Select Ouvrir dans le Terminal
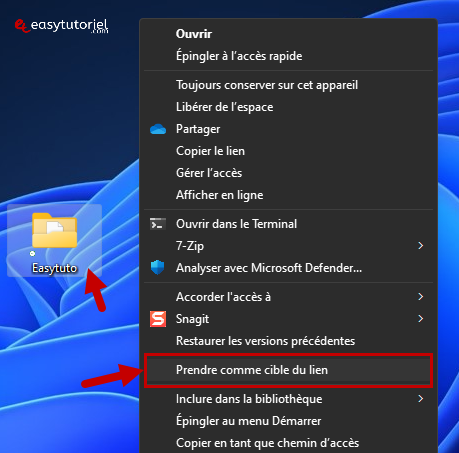This screenshot has height=453, width=459. coord(288,224)
